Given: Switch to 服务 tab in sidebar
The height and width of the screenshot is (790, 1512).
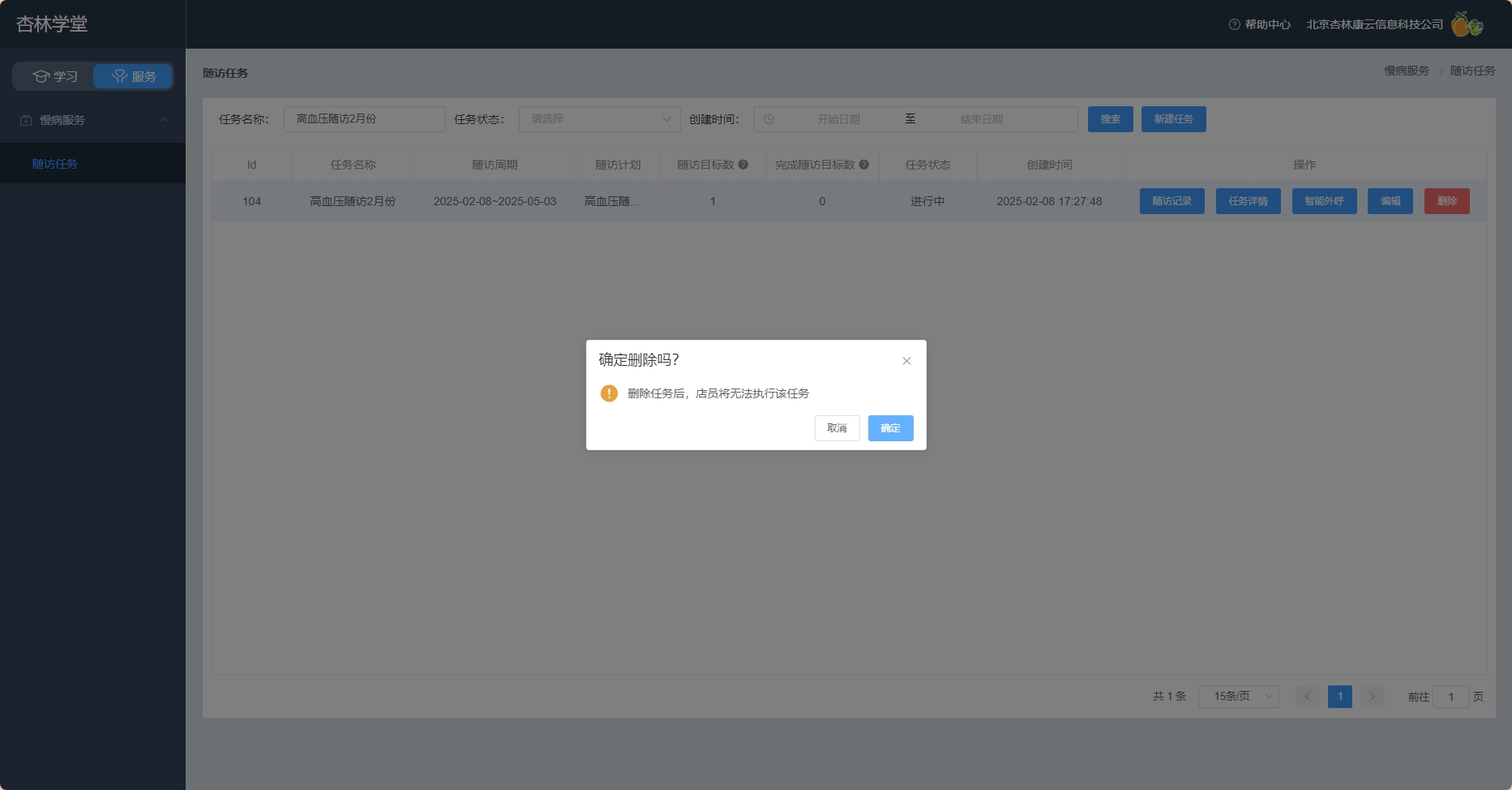Looking at the screenshot, I should (x=133, y=76).
